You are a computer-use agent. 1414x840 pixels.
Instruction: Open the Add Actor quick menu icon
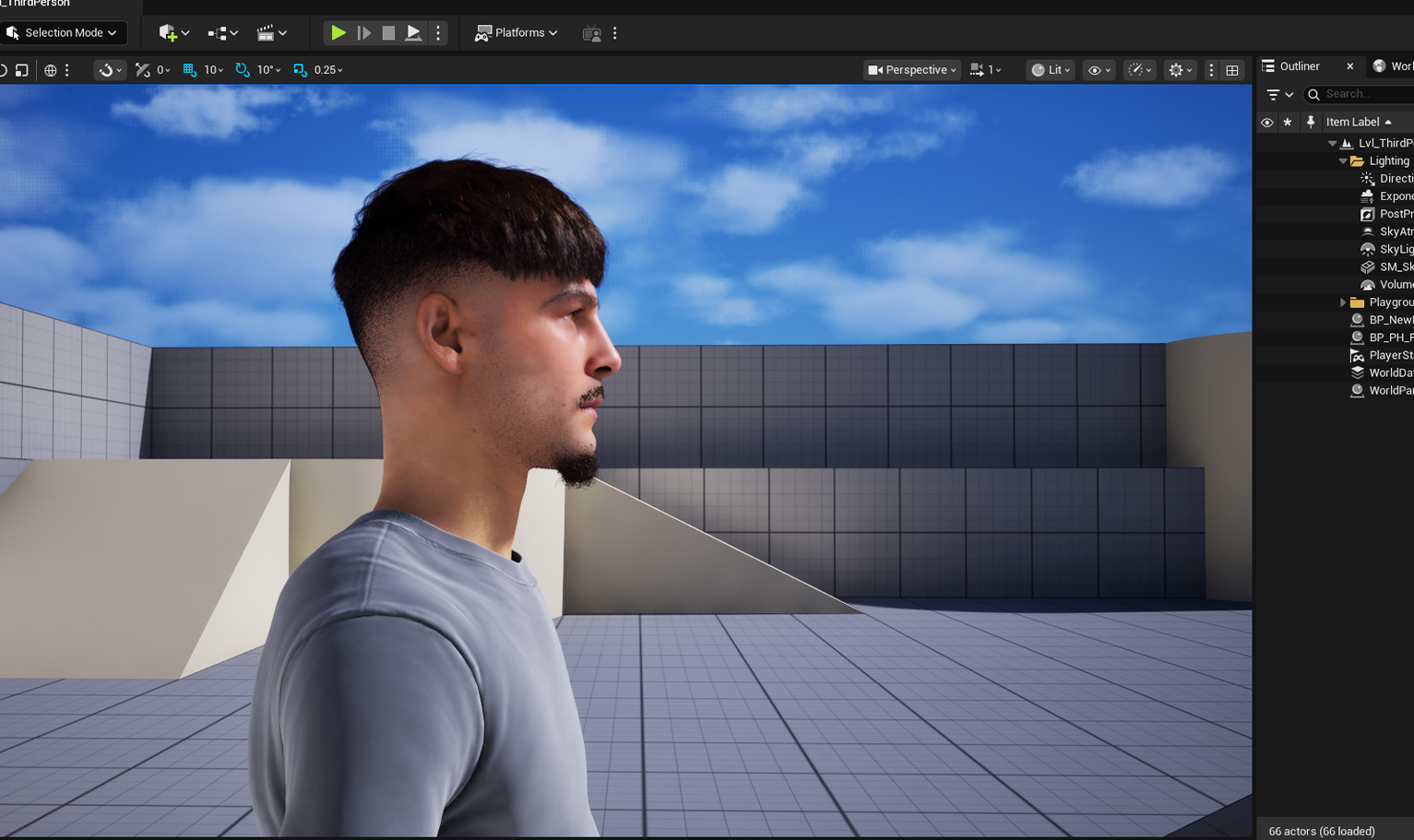[x=170, y=32]
